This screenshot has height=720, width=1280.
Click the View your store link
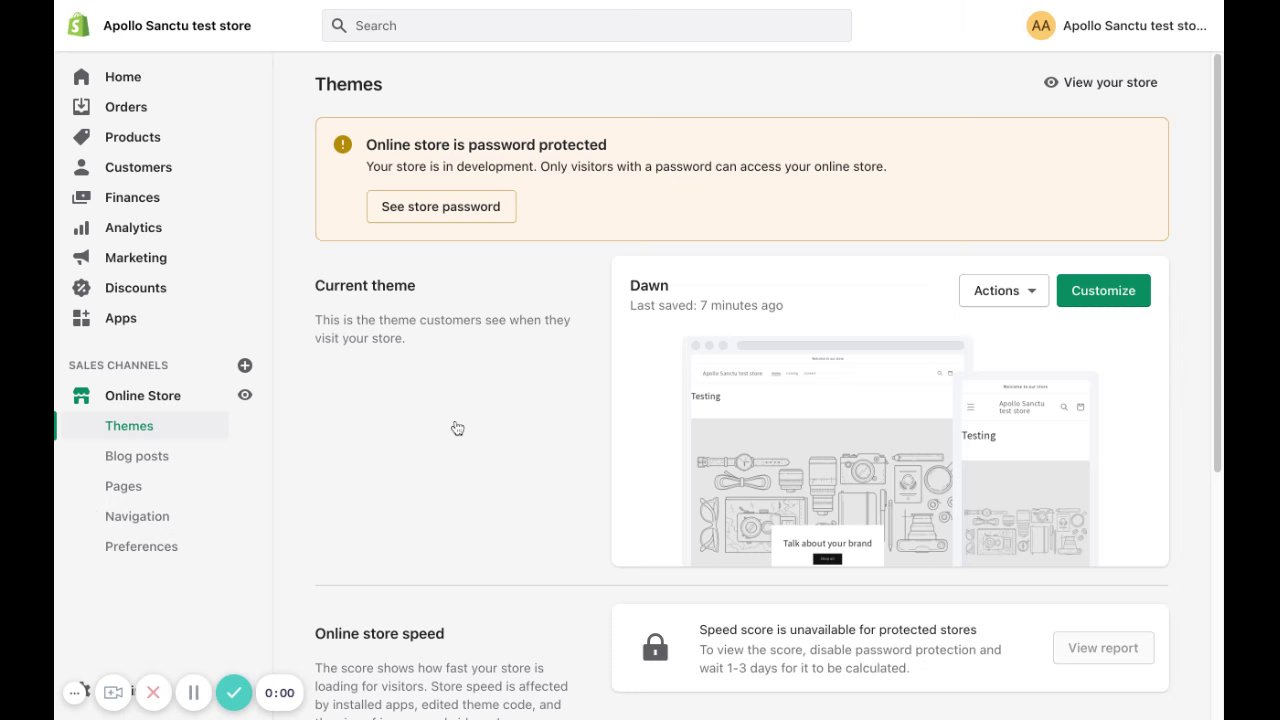point(1100,83)
